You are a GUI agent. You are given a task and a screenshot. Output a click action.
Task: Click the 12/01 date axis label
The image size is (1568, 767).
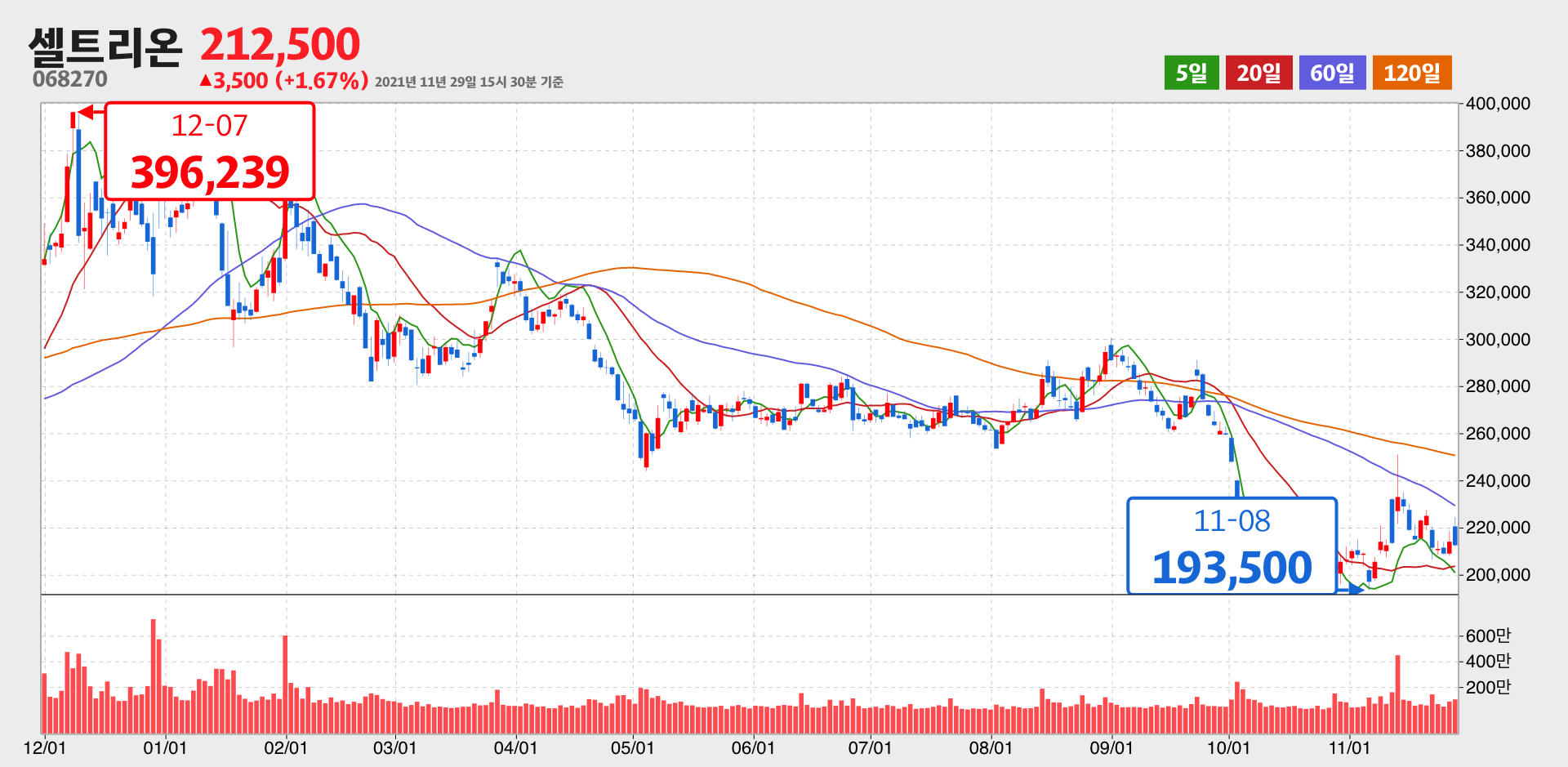[44, 748]
